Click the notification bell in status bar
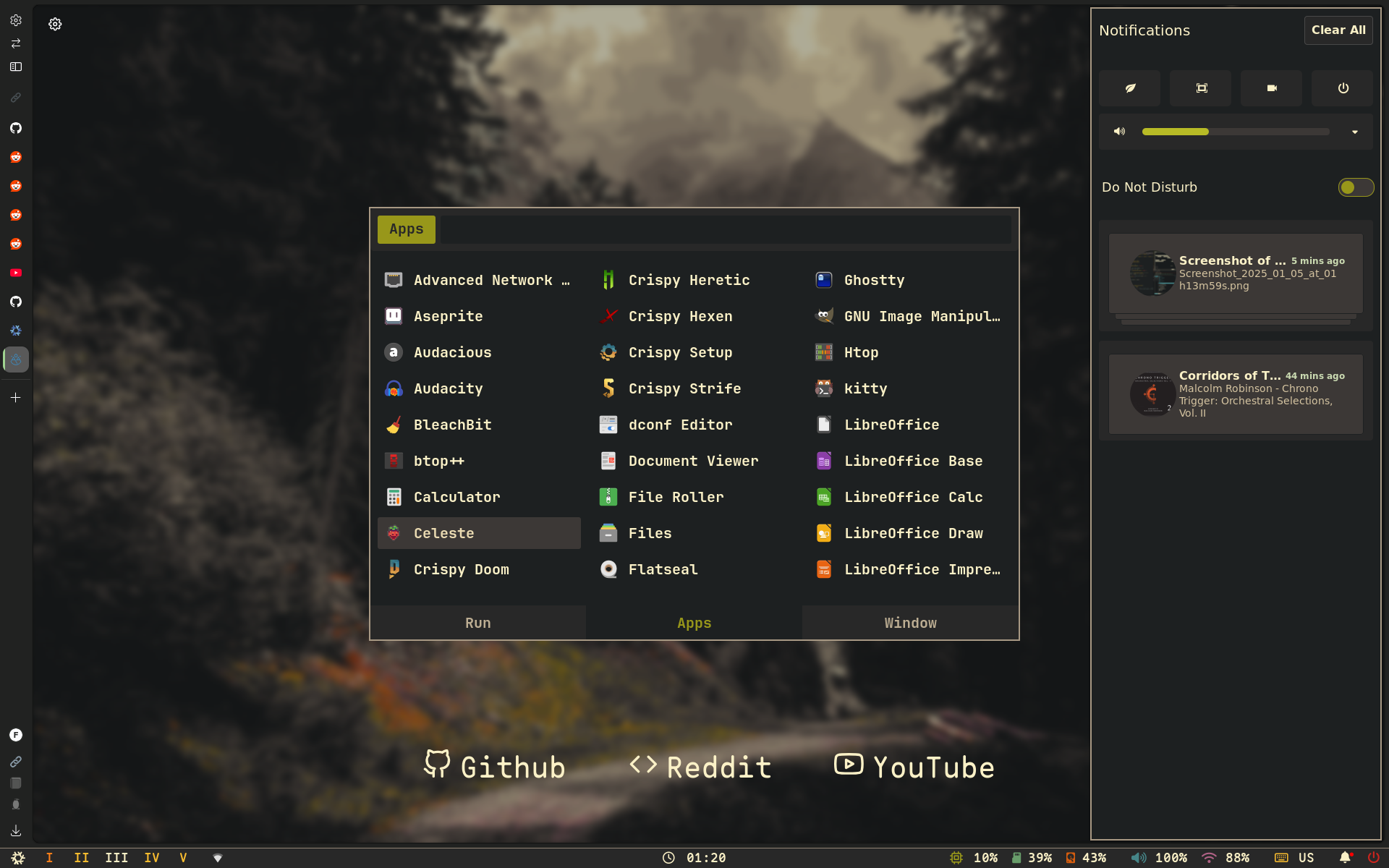1389x868 pixels. pyautogui.click(x=1345, y=858)
